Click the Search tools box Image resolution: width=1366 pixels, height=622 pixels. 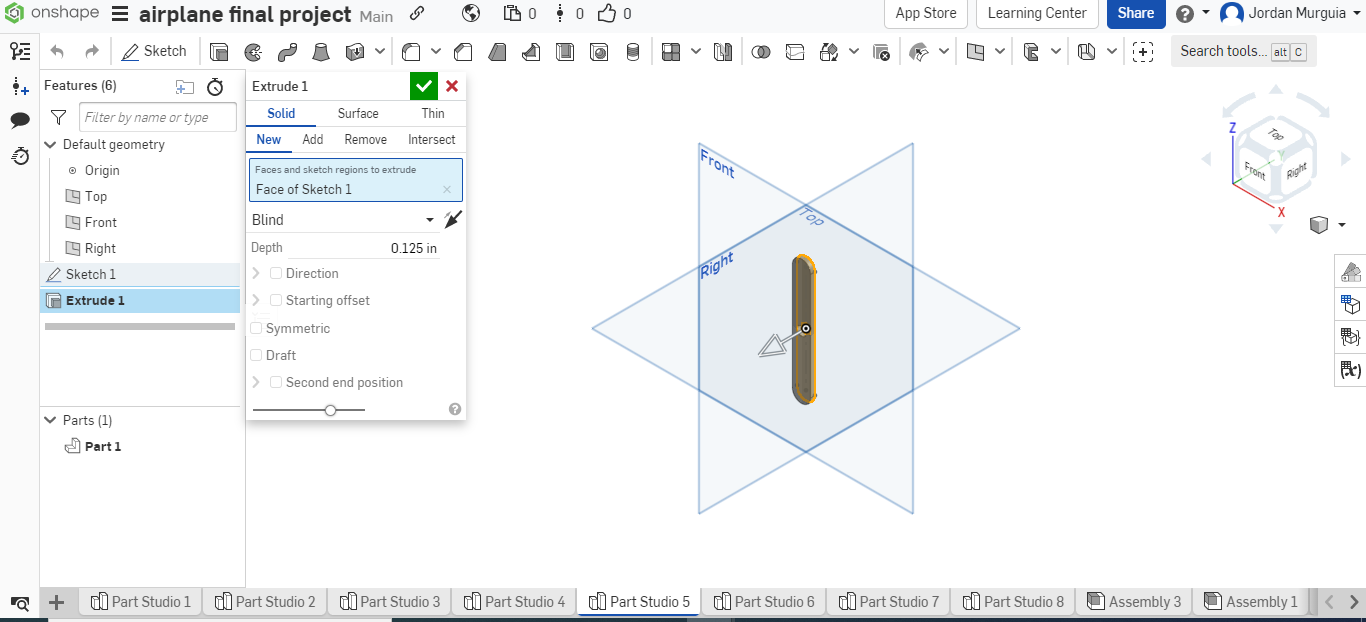[1244, 51]
